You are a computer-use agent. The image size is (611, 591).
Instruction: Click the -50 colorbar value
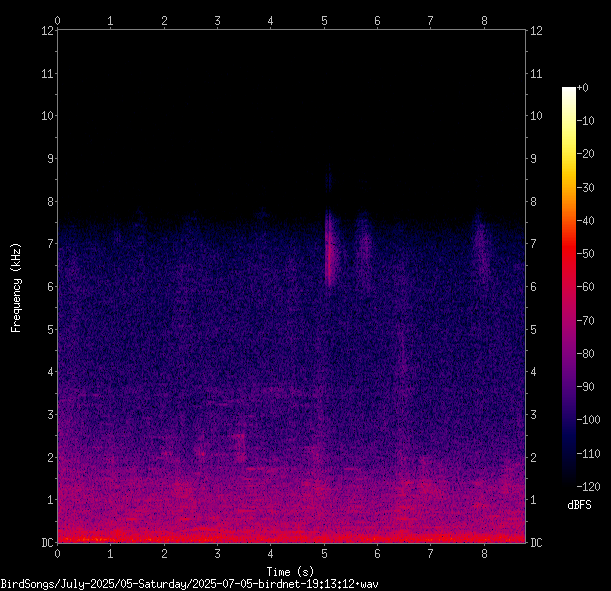[586, 254]
